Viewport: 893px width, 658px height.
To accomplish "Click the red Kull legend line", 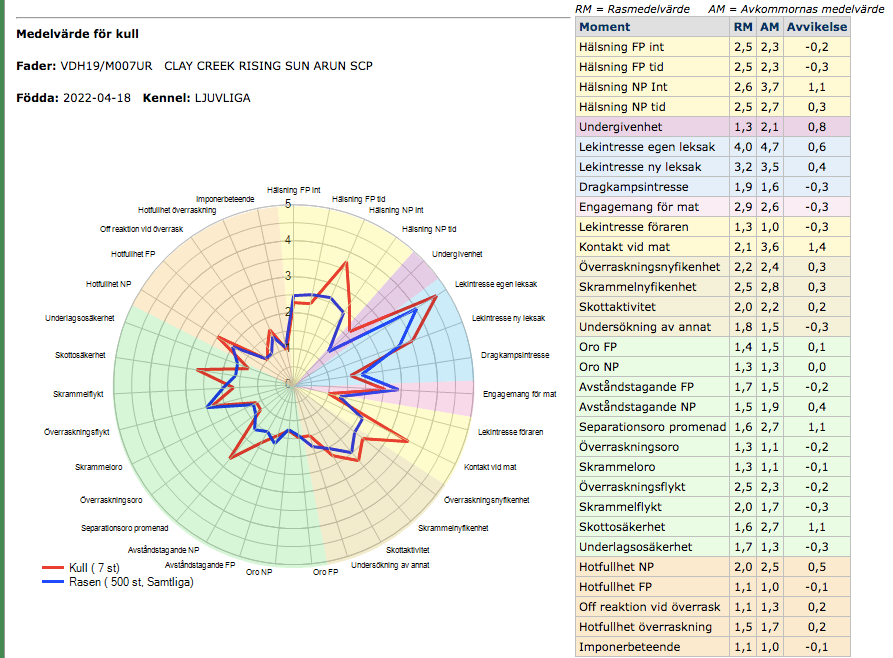I will point(50,568).
